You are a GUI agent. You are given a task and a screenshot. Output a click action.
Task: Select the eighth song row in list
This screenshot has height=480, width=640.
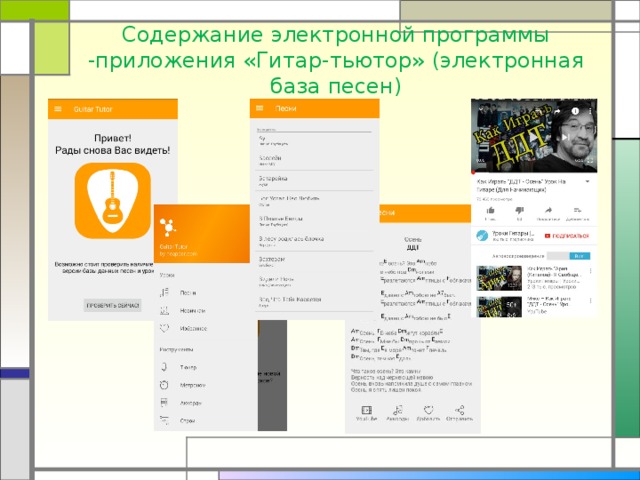[x=314, y=282]
